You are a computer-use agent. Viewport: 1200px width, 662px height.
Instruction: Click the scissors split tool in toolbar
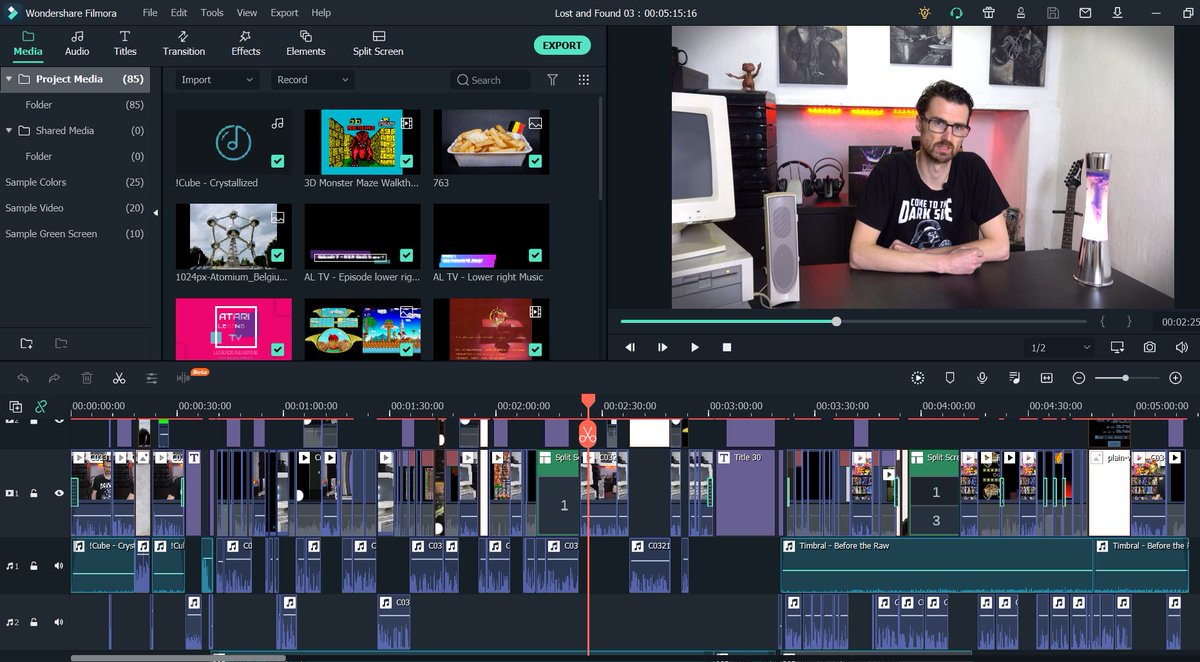pyautogui.click(x=119, y=378)
